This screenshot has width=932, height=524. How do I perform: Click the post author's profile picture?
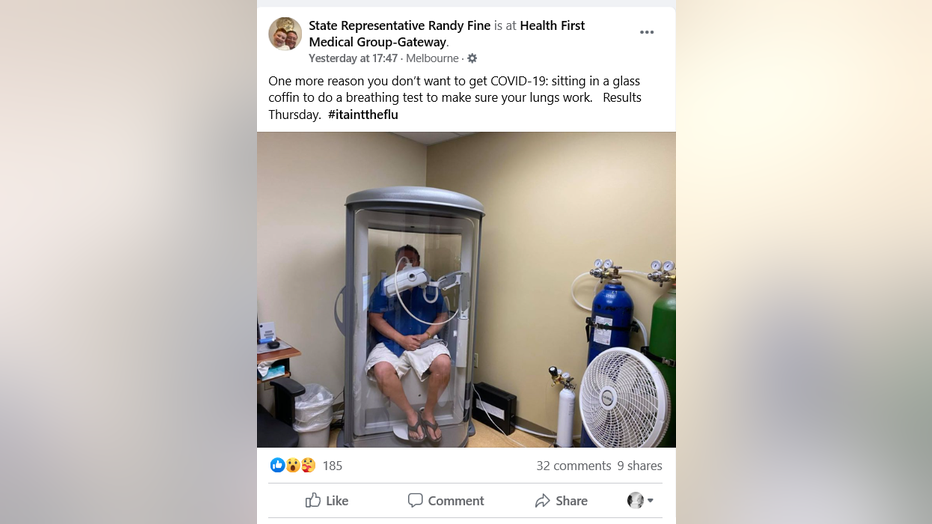(285, 34)
